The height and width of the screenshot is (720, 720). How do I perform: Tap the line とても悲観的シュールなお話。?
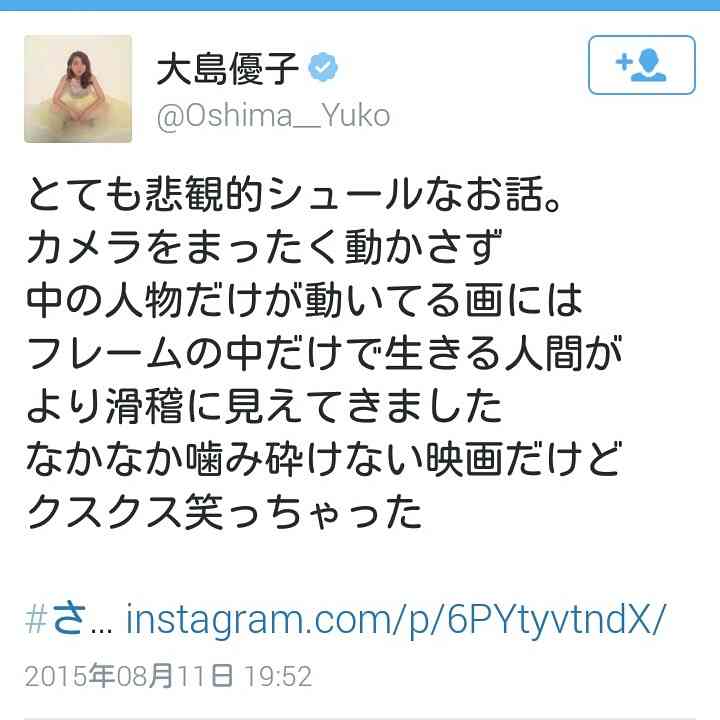click(x=294, y=194)
